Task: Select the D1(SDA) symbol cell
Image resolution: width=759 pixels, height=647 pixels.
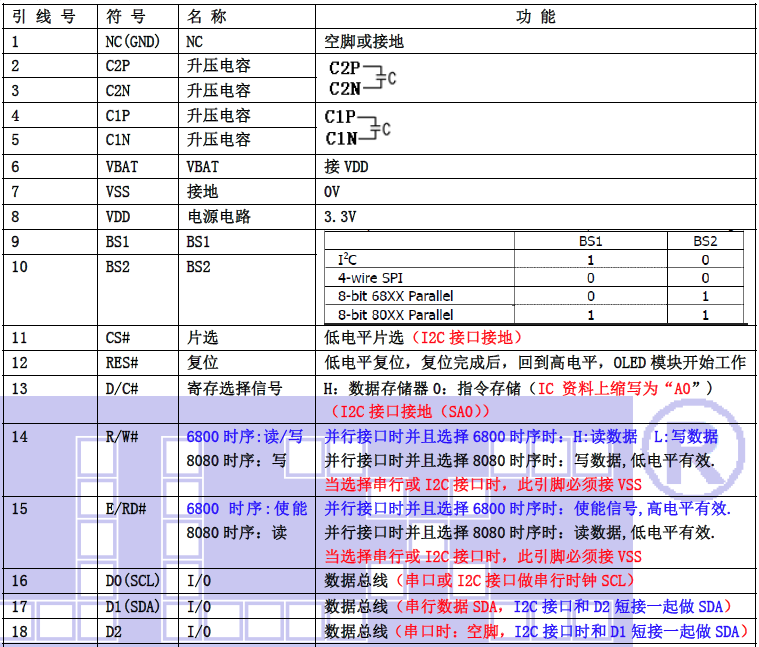Action: 133,607
